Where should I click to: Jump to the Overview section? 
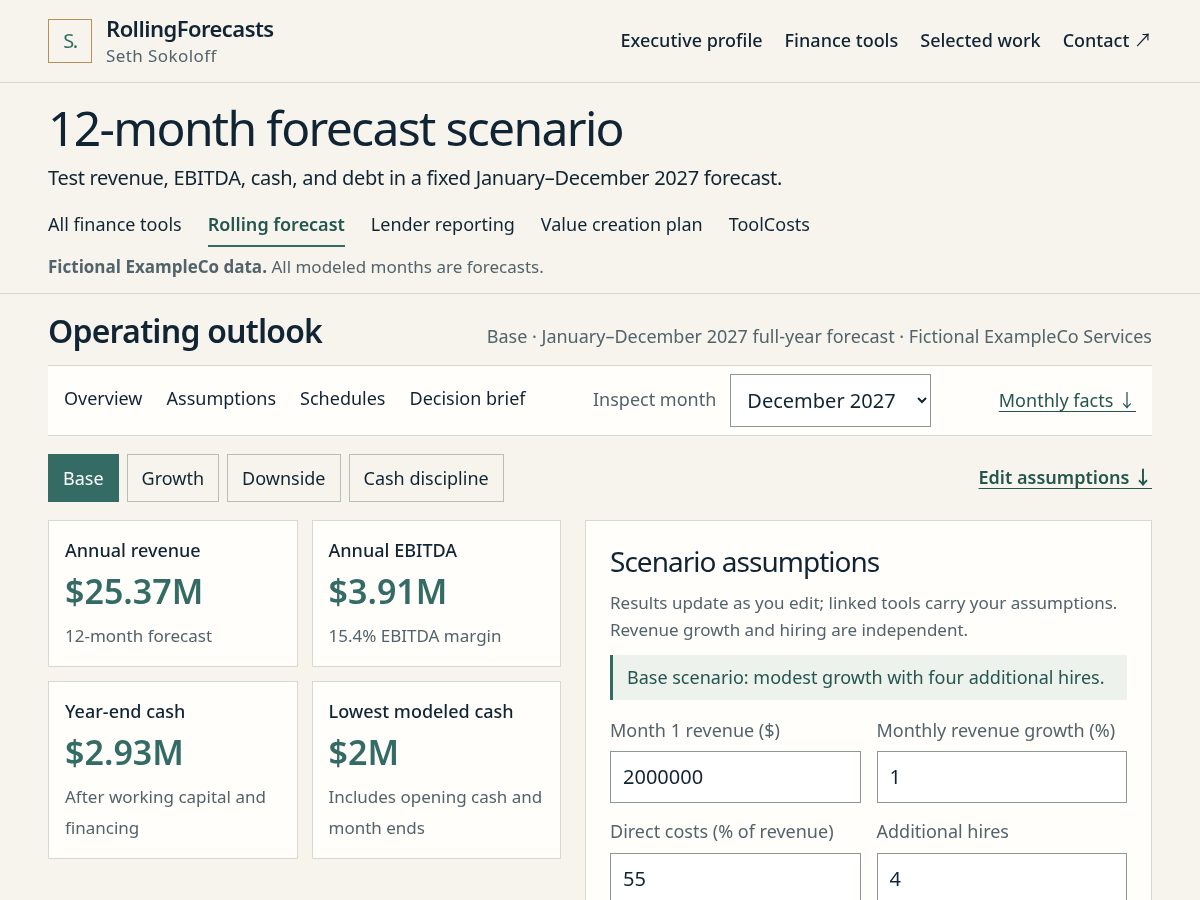[103, 399]
